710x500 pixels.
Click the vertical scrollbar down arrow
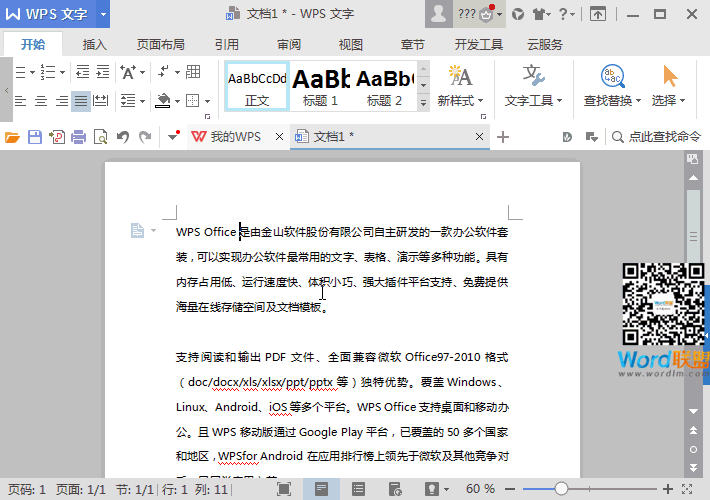(x=693, y=411)
